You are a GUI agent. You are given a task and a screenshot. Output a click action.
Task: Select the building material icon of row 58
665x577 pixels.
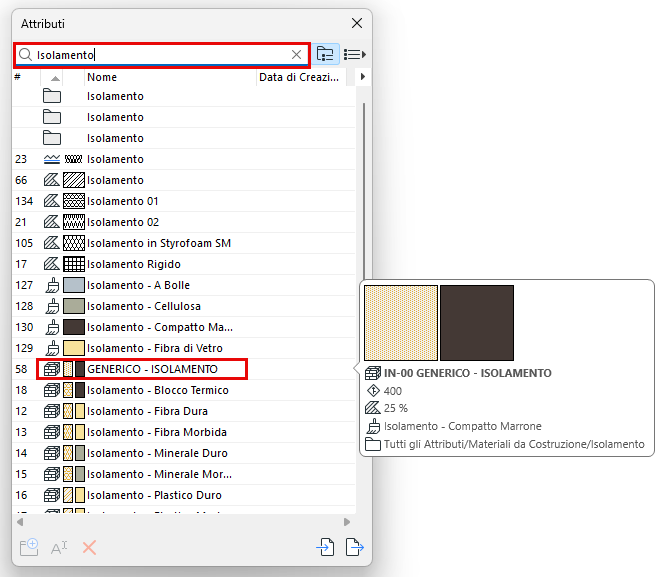[52, 369]
